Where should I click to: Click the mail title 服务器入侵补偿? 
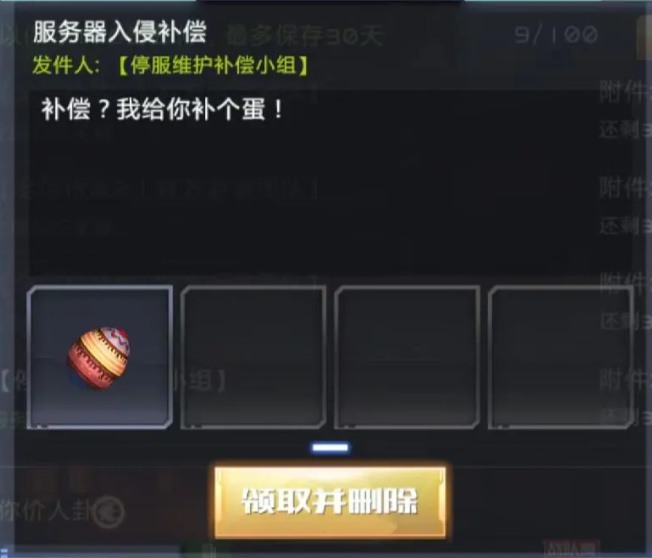point(120,32)
